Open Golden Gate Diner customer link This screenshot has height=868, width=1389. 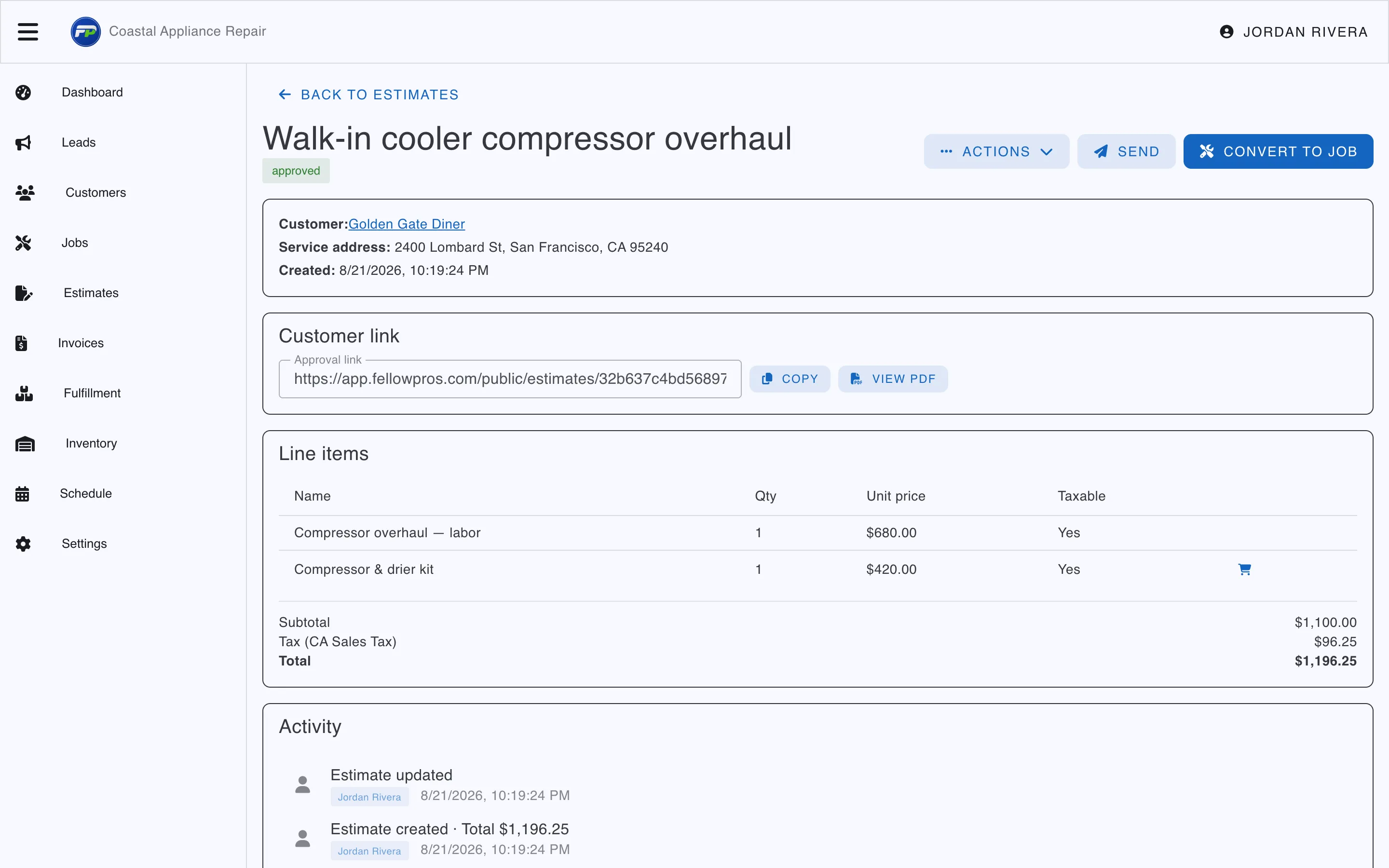pos(407,224)
